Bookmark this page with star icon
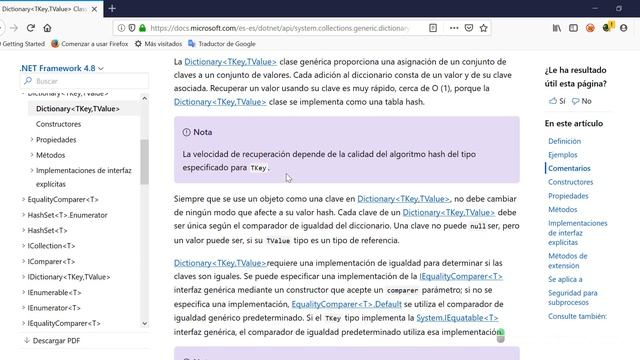The width and height of the screenshot is (640, 360). click(x=484, y=28)
